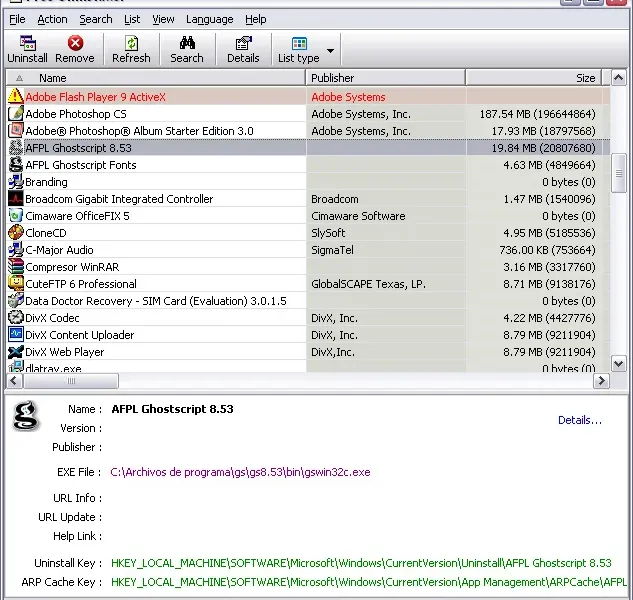
Task: Click the DivX Content Uploader icon
Action: 16,334
